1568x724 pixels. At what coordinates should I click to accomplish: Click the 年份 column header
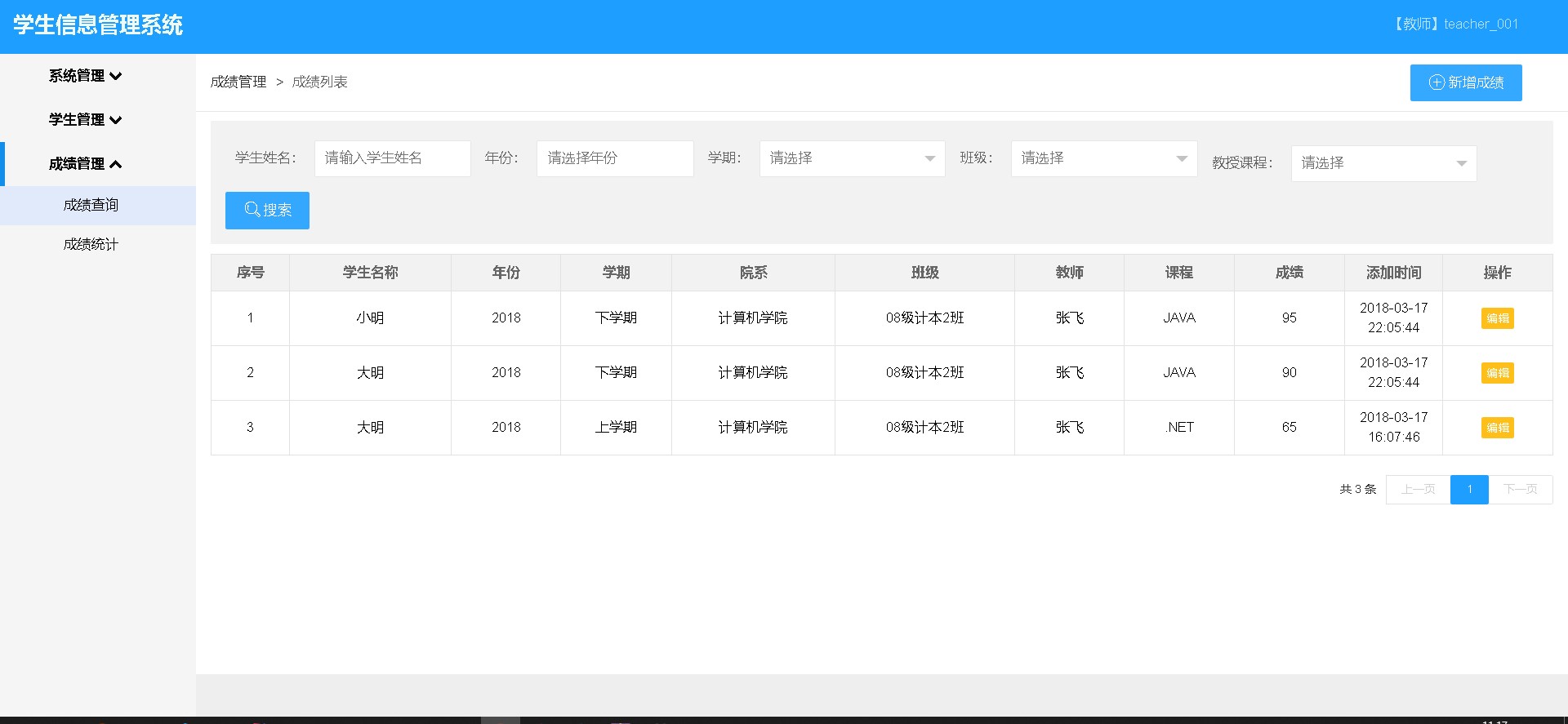click(506, 273)
